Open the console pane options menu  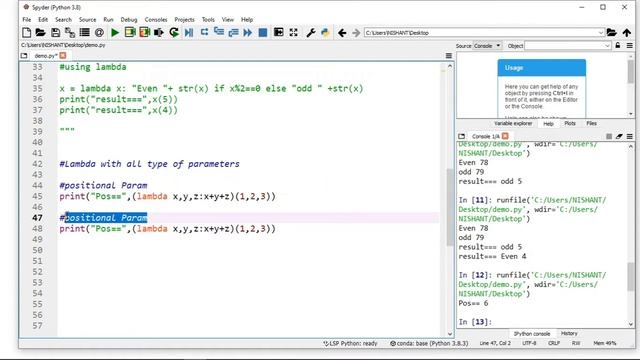click(x=629, y=136)
